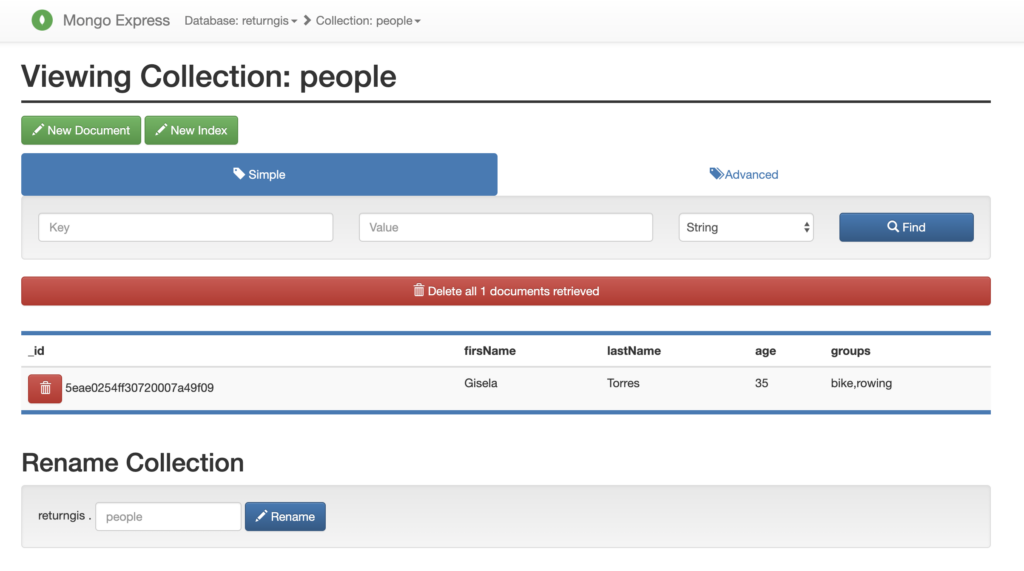
Task: Click the Rename collection button
Action: pos(285,516)
